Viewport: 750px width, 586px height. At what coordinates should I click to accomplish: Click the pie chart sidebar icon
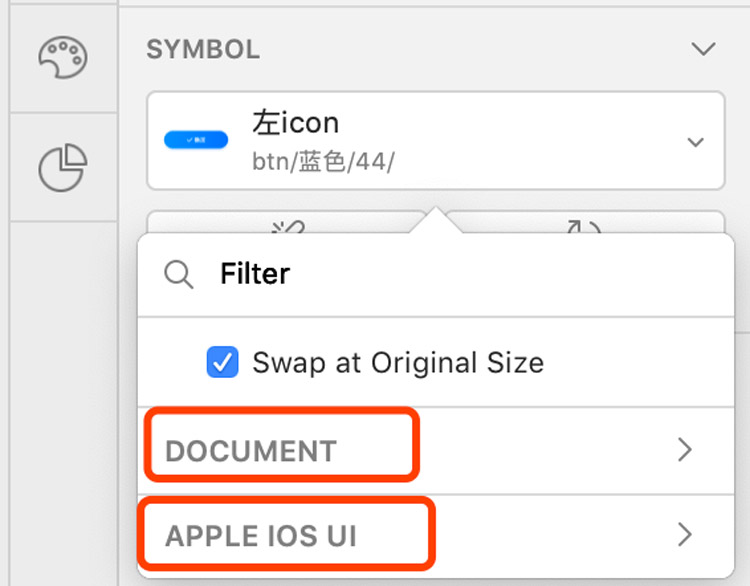coord(63,167)
